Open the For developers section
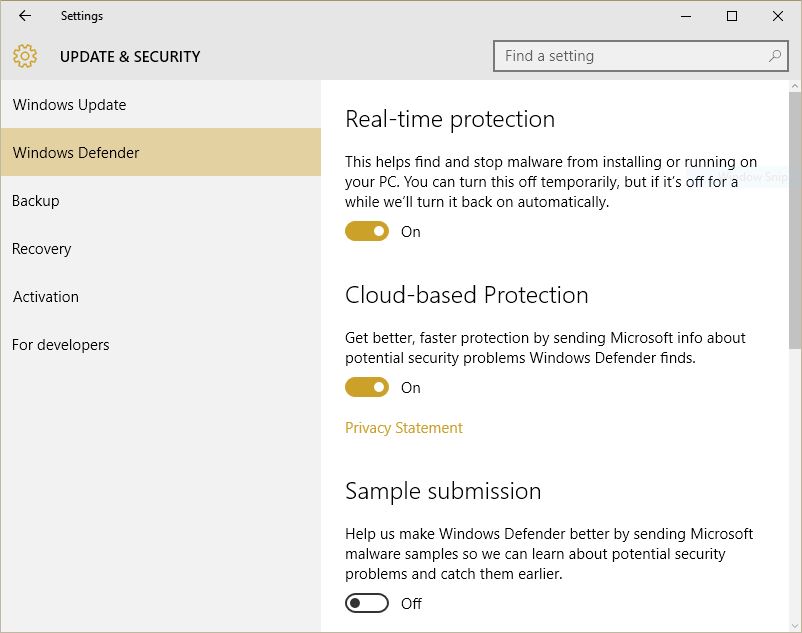Viewport: 802px width, 633px height. point(60,344)
